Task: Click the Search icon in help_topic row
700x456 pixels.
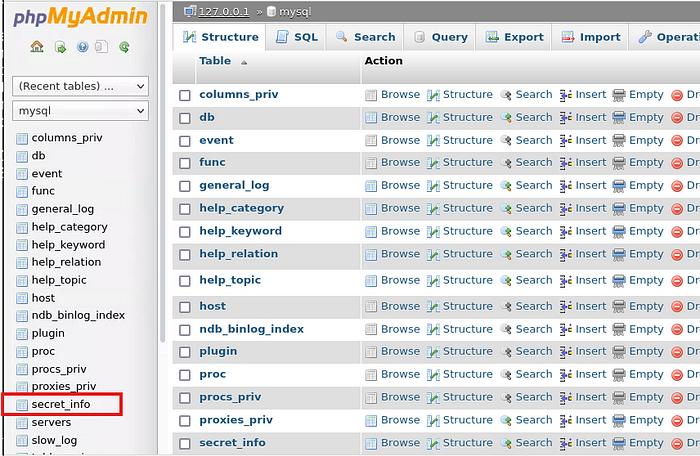Action: 506,281
